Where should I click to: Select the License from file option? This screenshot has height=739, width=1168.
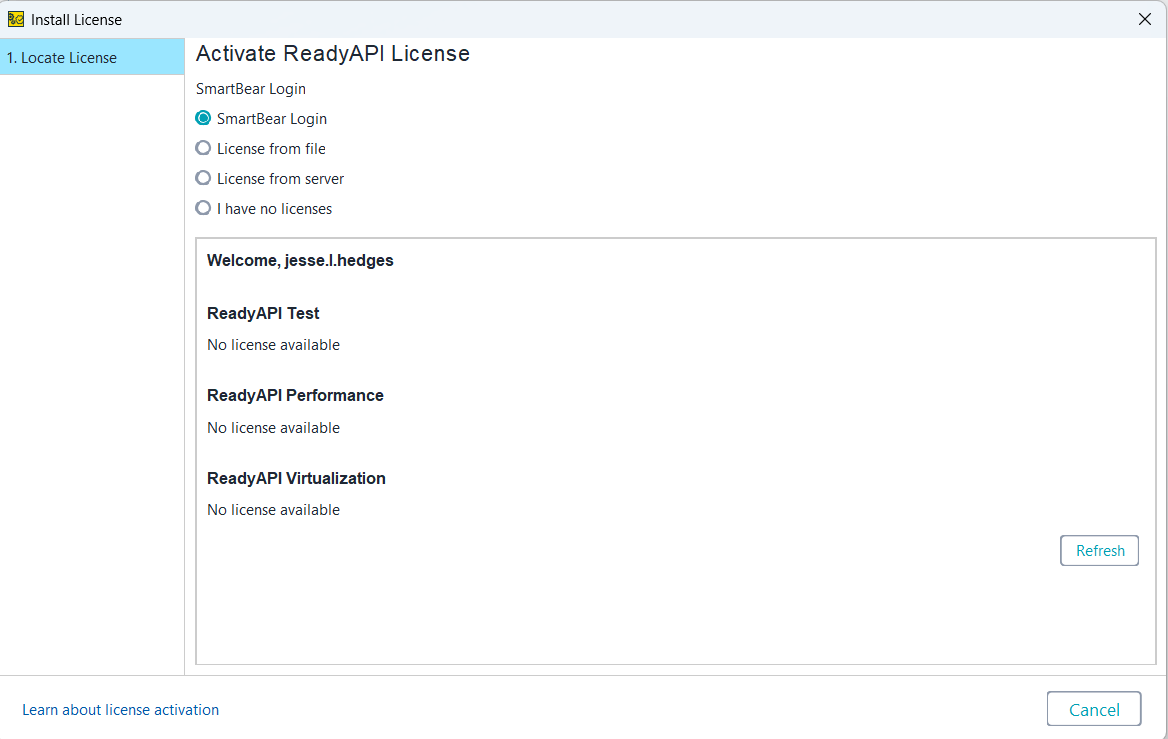203,148
